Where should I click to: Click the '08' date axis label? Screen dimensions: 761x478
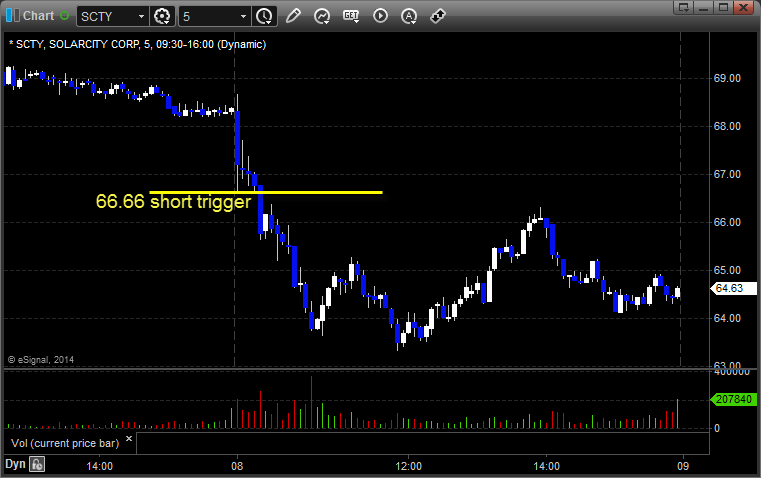click(x=237, y=466)
